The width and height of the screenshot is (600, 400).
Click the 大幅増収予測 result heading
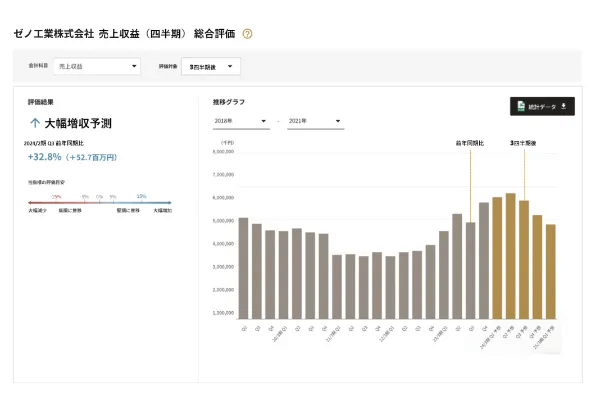click(x=79, y=124)
